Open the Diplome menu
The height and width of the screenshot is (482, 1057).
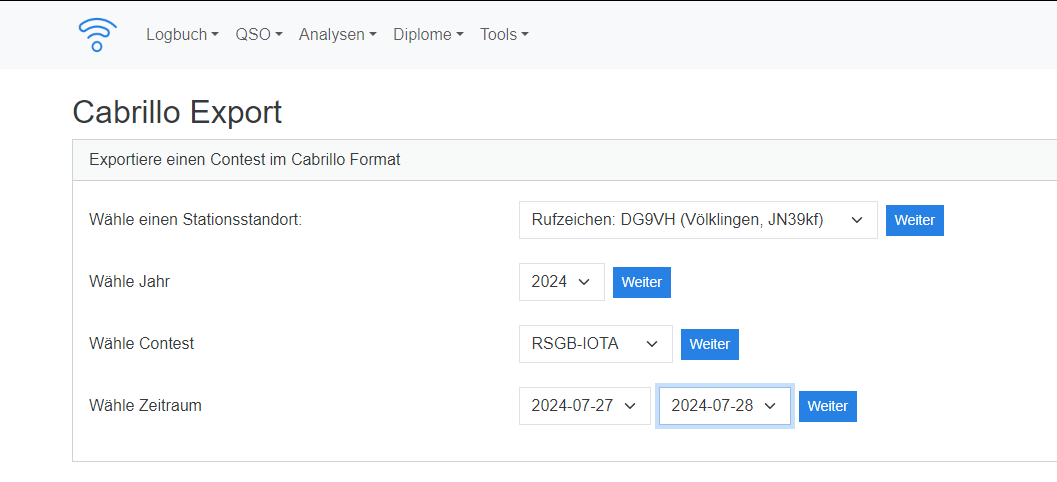(x=428, y=34)
